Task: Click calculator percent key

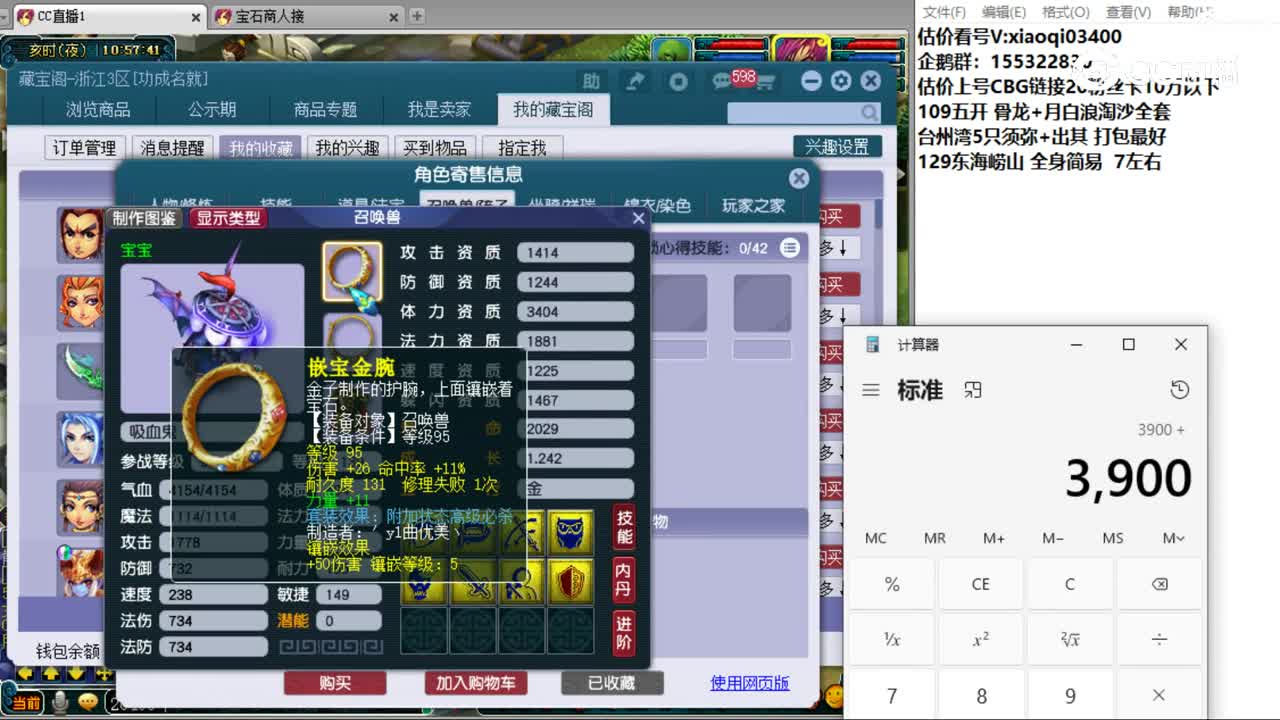Action: pyautogui.click(x=892, y=584)
